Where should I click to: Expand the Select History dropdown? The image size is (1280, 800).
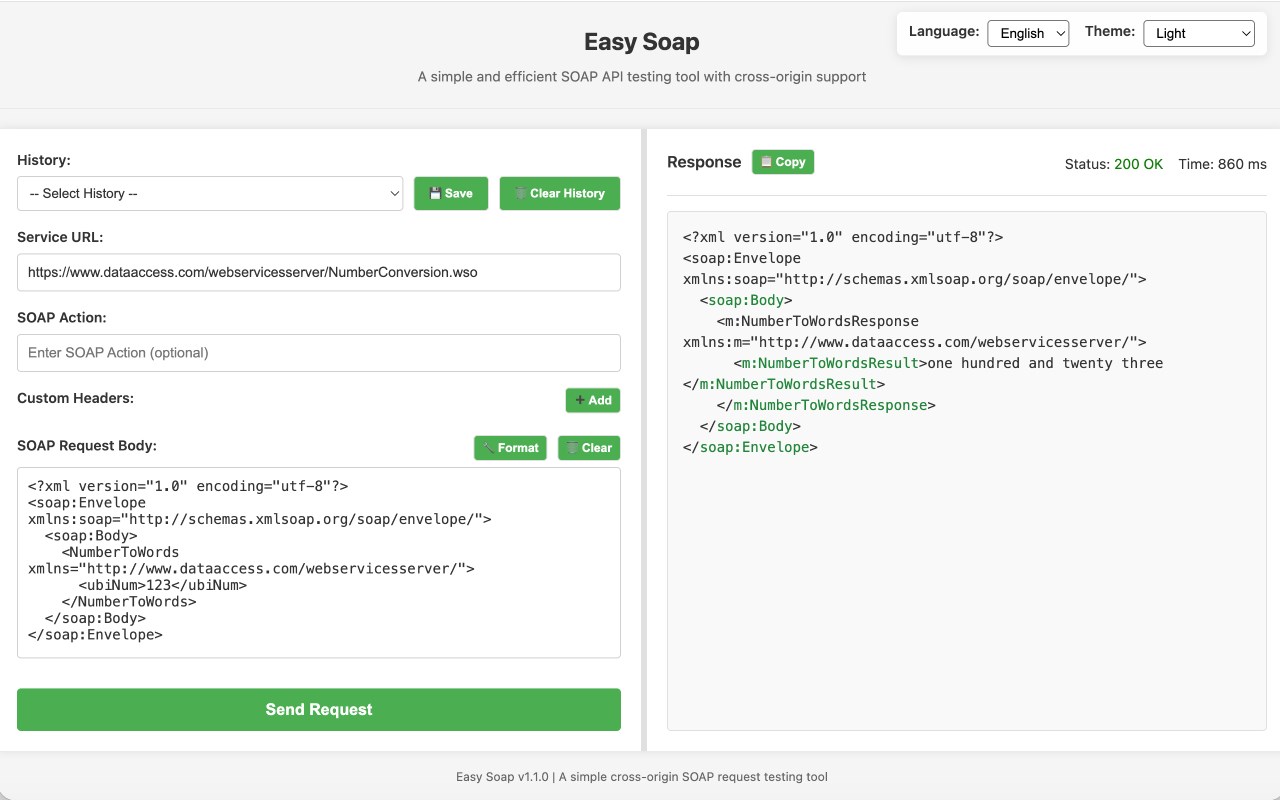click(x=210, y=193)
